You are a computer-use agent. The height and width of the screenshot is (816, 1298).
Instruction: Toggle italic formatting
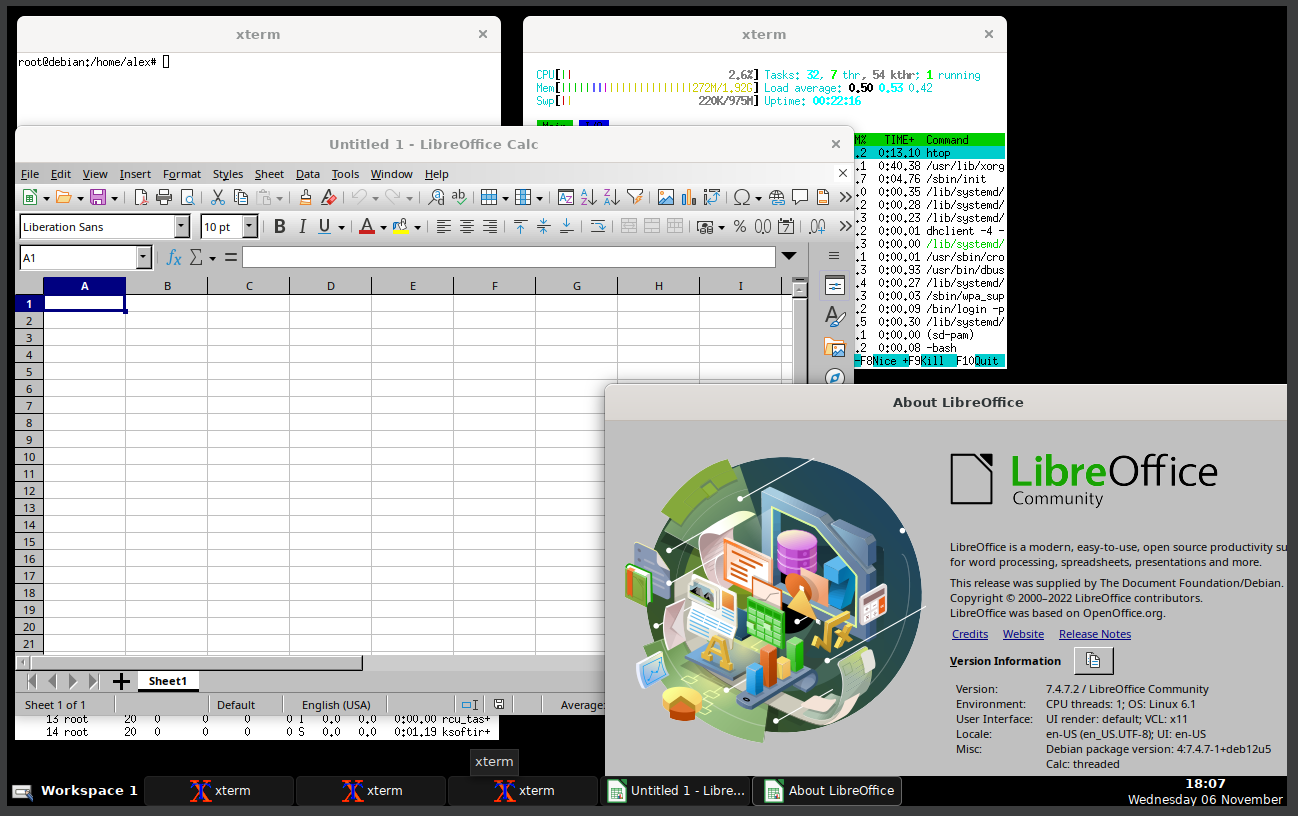pos(302,227)
